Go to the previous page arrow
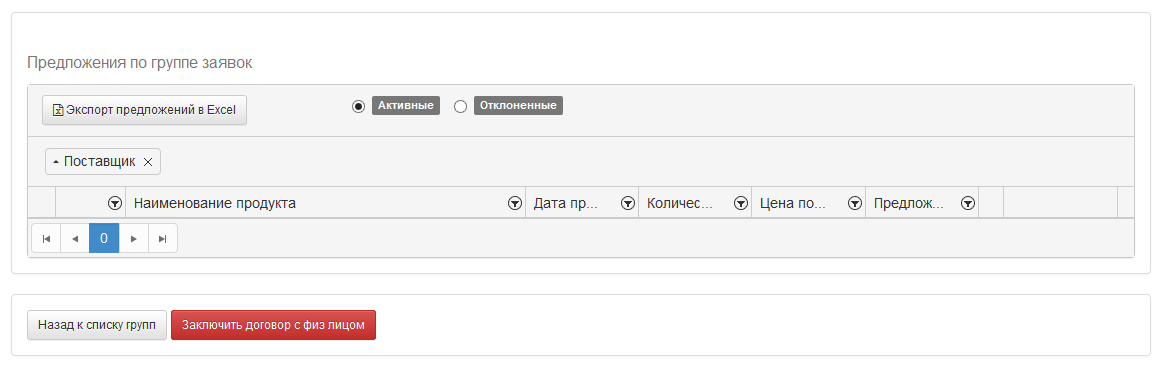This screenshot has height=374, width=1162. (75, 238)
